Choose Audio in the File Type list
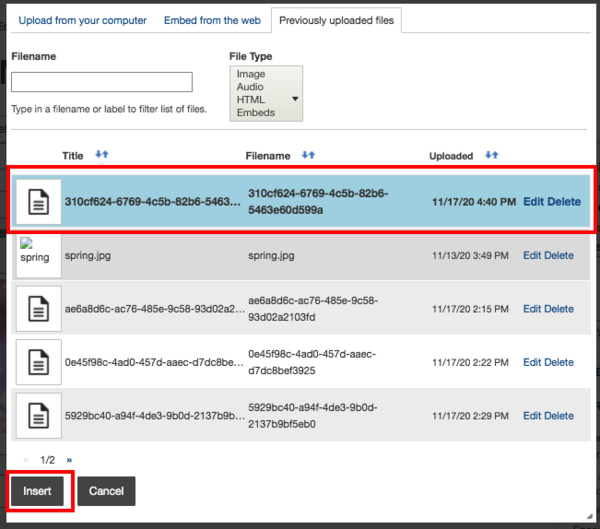The image size is (600, 529). 250,87
